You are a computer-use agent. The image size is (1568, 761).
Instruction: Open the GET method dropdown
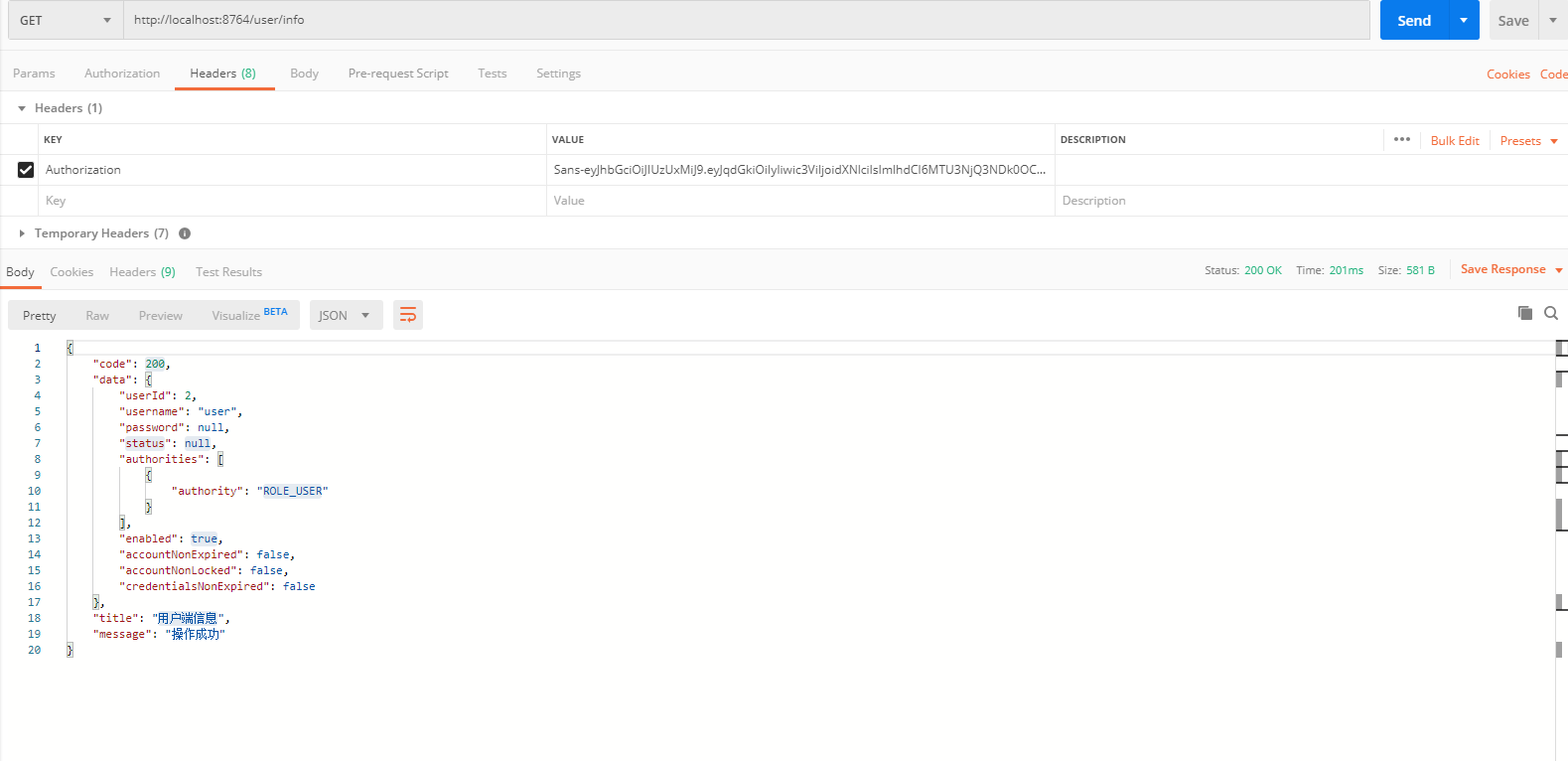pos(66,20)
